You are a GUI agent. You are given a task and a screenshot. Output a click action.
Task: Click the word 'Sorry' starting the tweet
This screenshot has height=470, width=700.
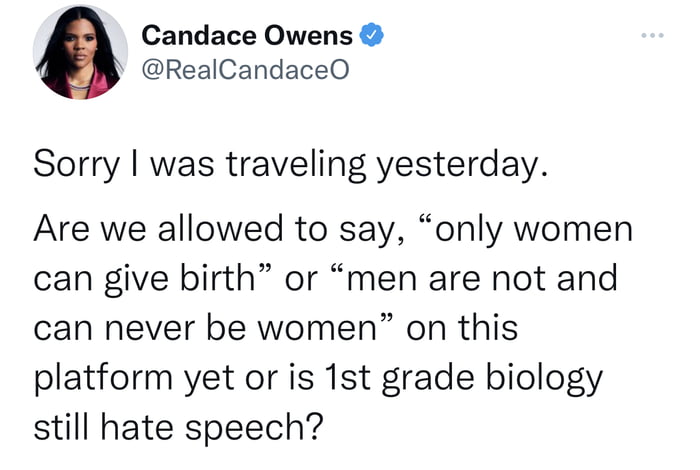point(76,164)
